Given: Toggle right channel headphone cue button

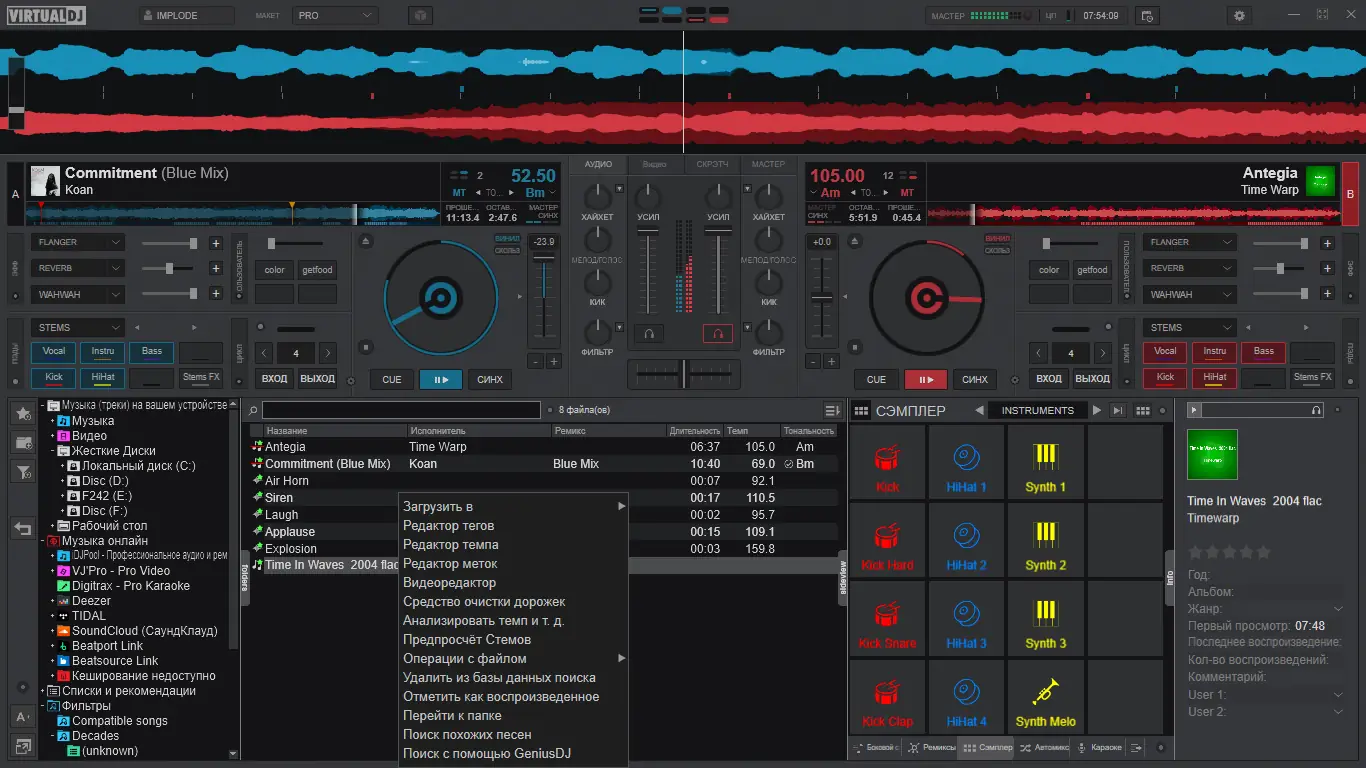Looking at the screenshot, I should (x=718, y=334).
